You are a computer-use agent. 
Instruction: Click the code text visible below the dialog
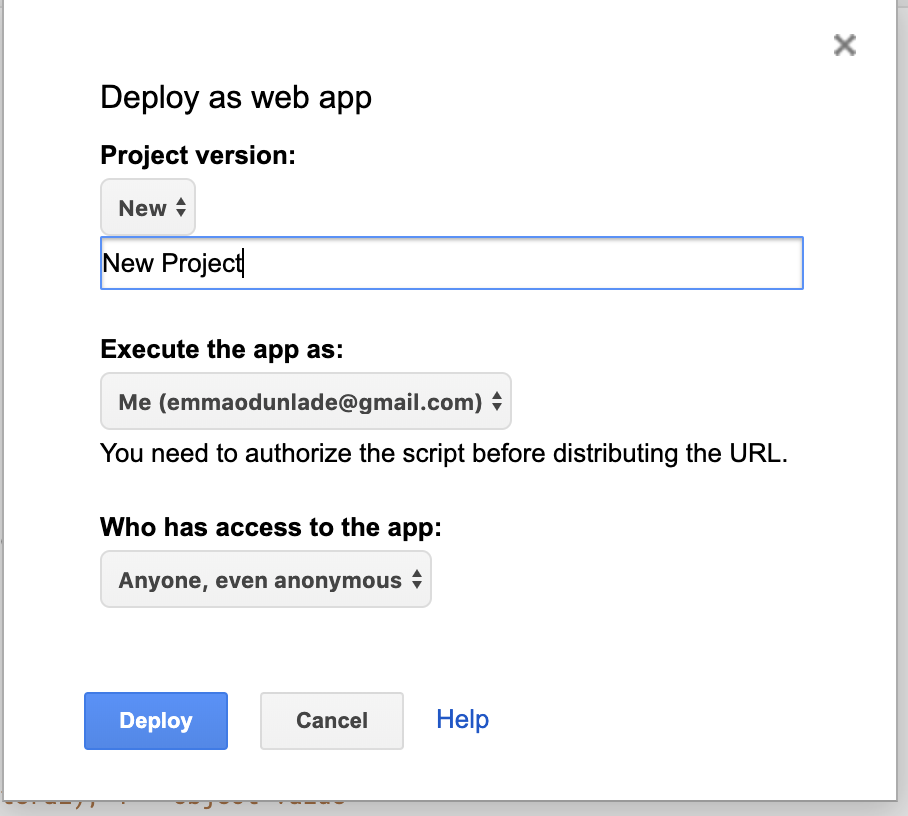point(174,803)
